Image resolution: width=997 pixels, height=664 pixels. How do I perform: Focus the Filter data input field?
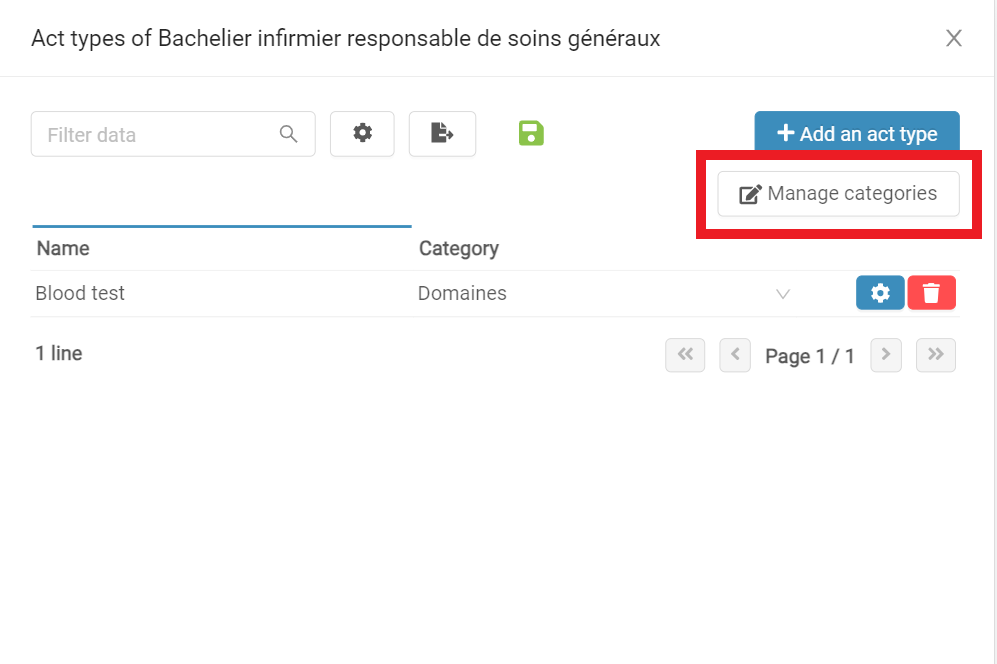click(x=173, y=134)
